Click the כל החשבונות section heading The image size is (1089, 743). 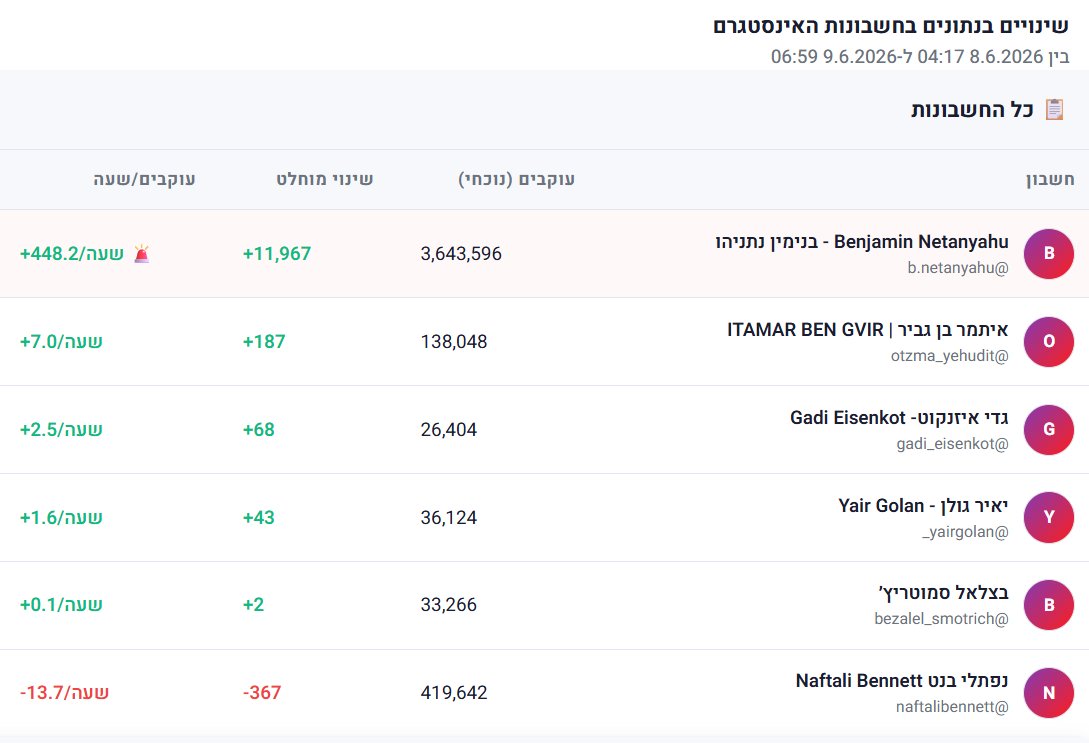coord(972,110)
